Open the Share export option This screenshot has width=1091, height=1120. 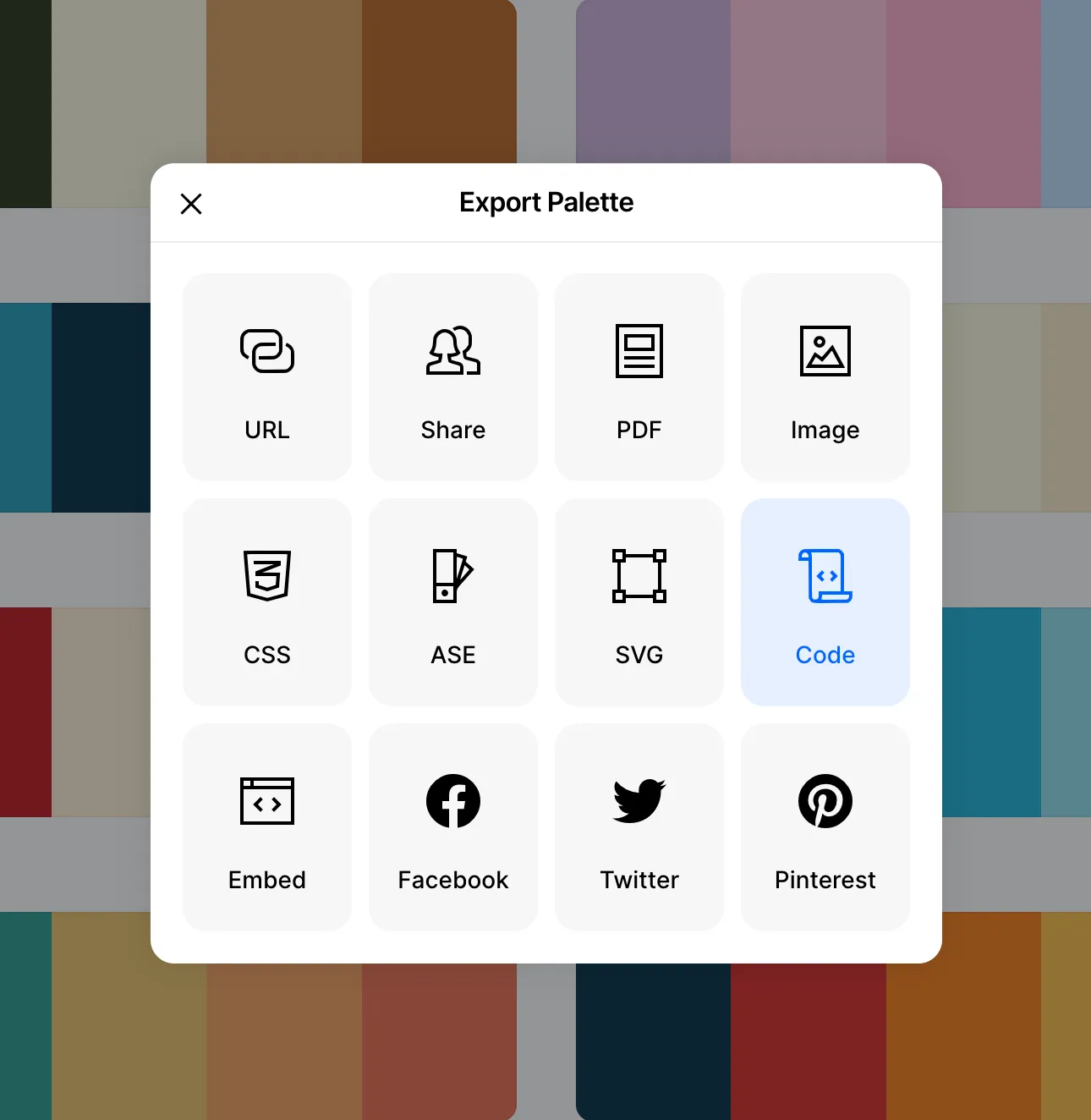click(452, 376)
